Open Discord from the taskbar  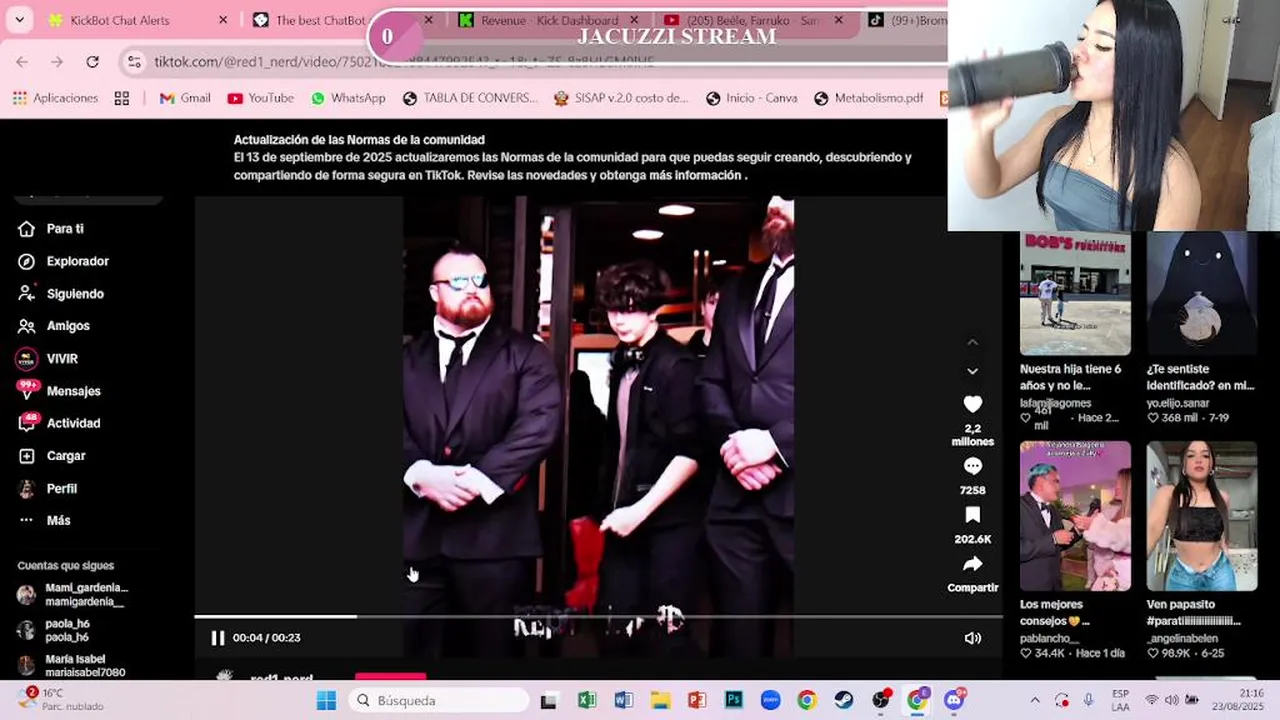(954, 699)
